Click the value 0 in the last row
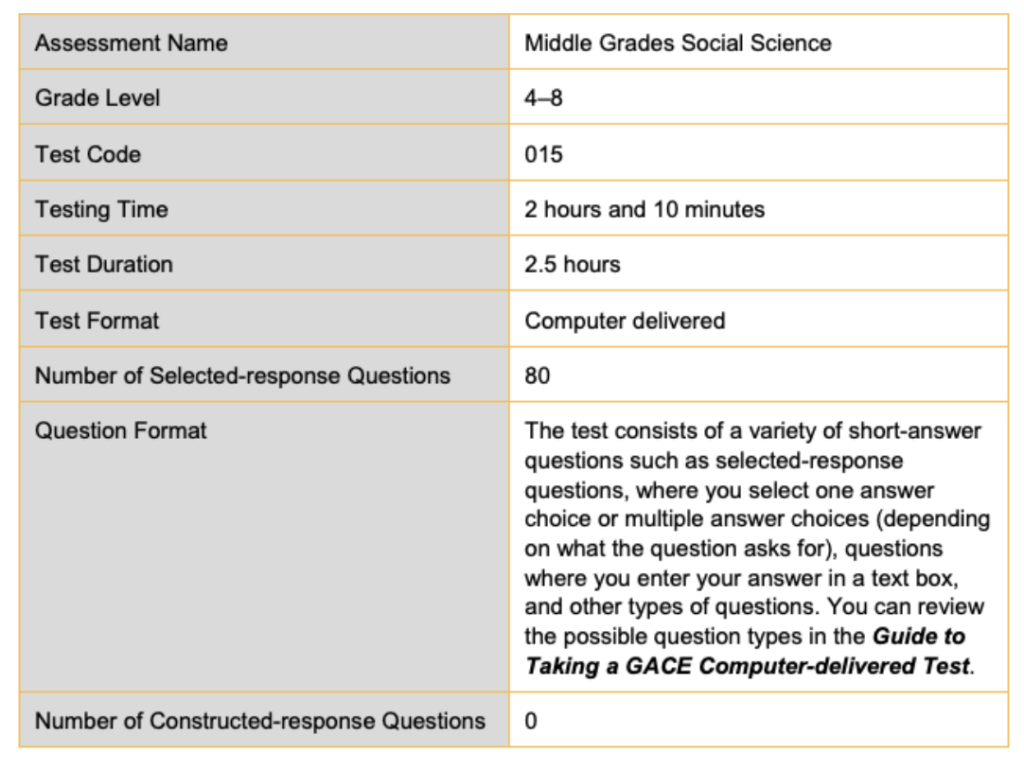1024x770 pixels. pos(531,720)
